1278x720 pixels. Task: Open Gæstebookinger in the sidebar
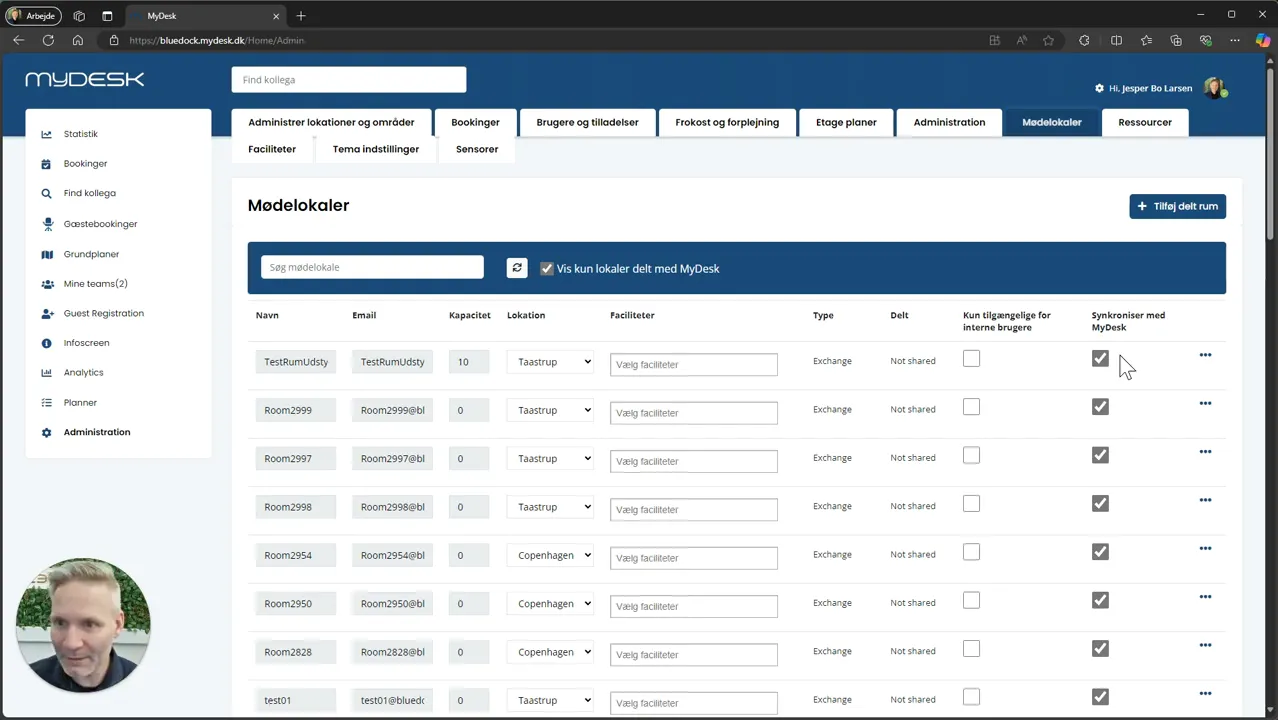(100, 224)
